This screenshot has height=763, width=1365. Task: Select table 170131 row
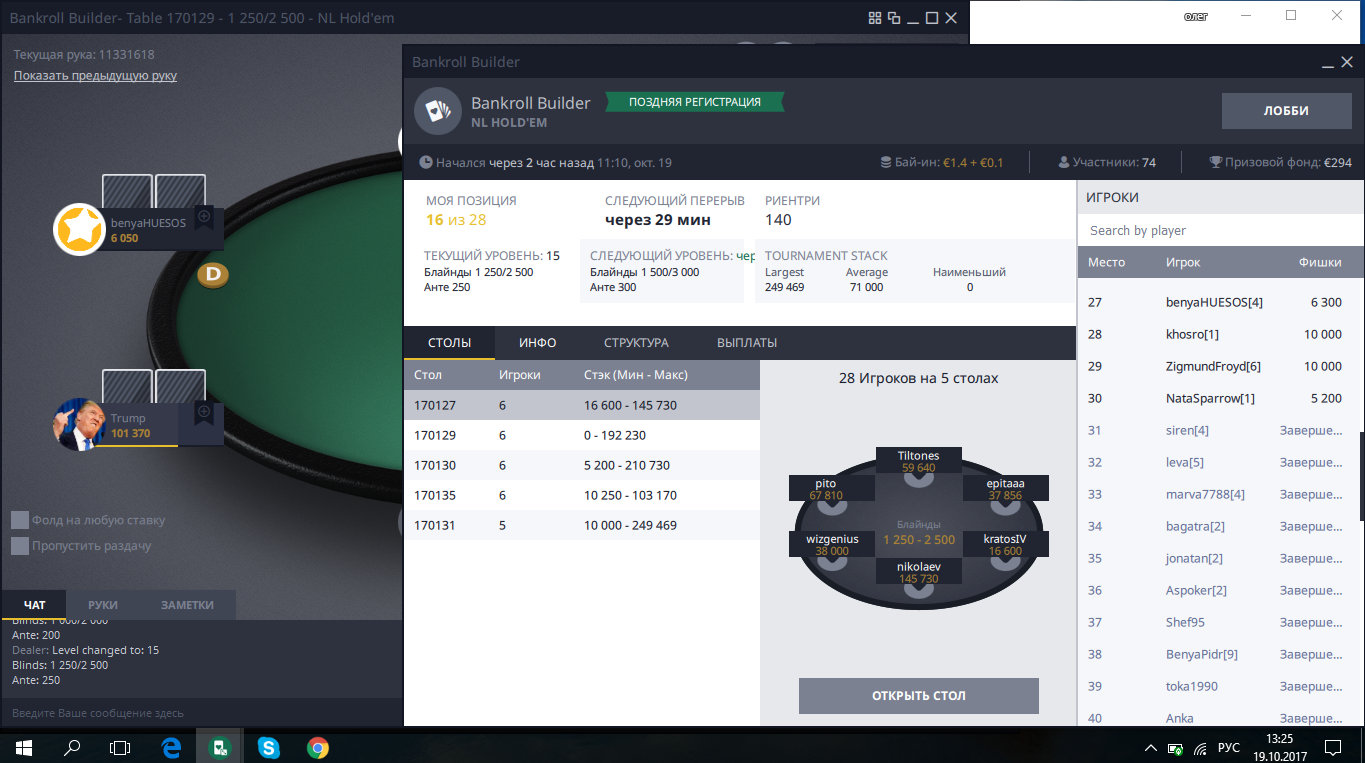(582, 525)
